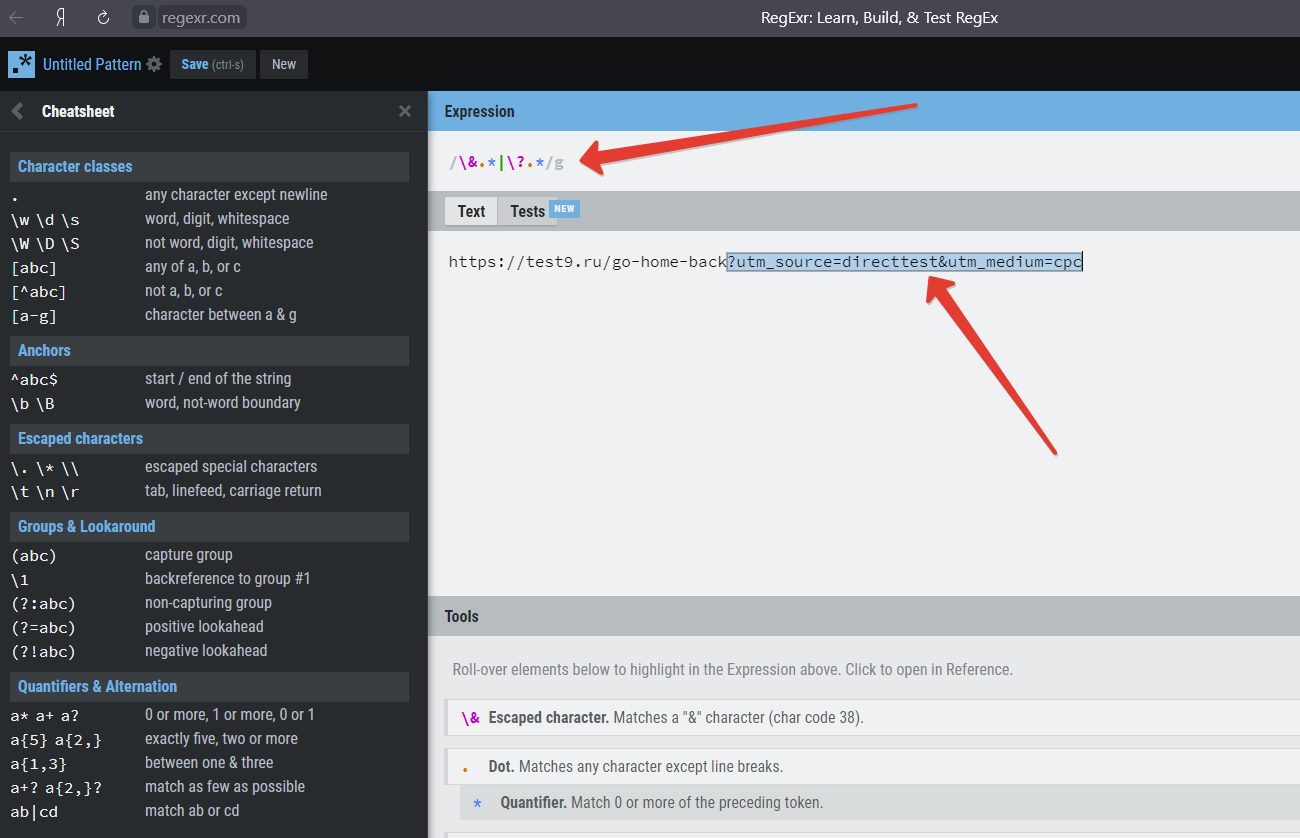Select the Groups & Lookaround section header
This screenshot has width=1300, height=838.
[x=209, y=526]
